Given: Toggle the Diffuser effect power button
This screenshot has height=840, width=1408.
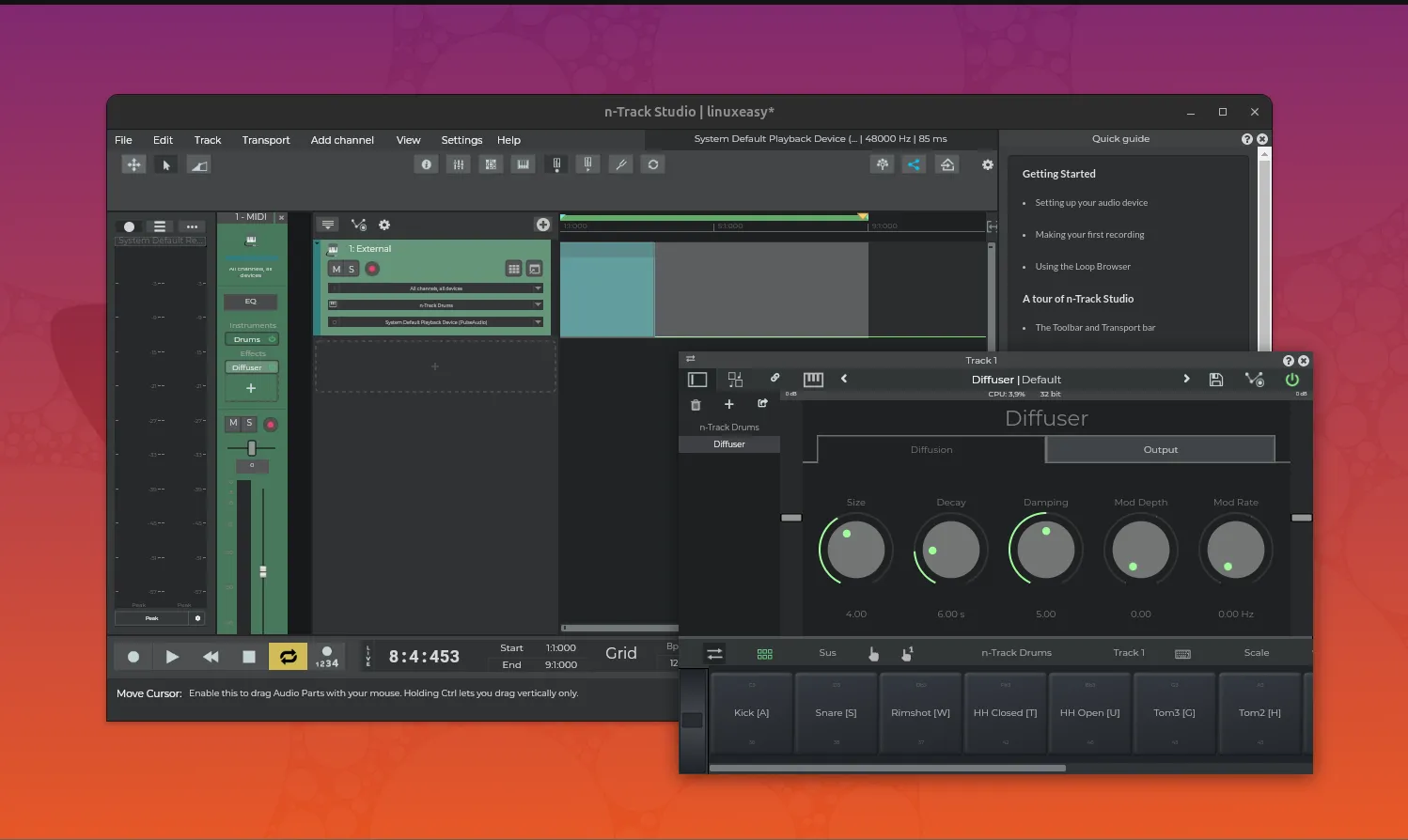Looking at the screenshot, I should point(1292,380).
